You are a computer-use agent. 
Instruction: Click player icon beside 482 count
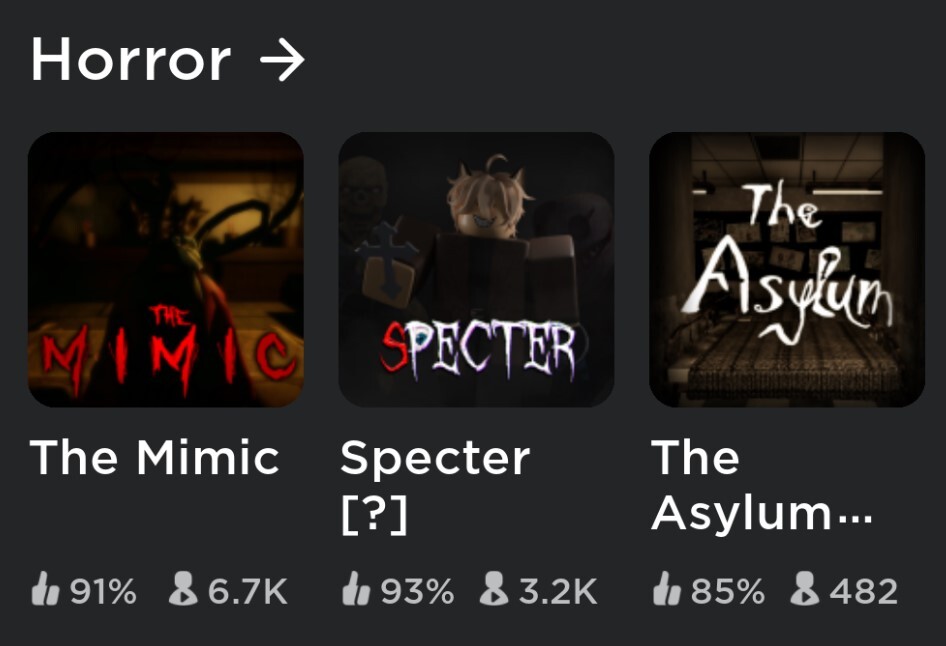tap(805, 589)
